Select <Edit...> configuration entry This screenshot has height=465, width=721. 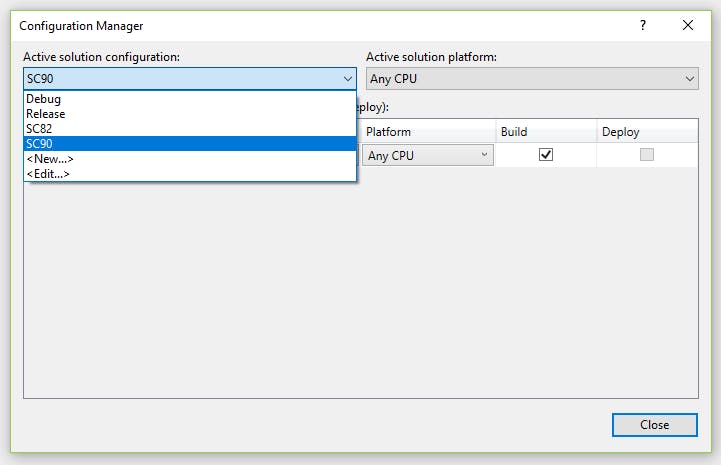coord(190,174)
